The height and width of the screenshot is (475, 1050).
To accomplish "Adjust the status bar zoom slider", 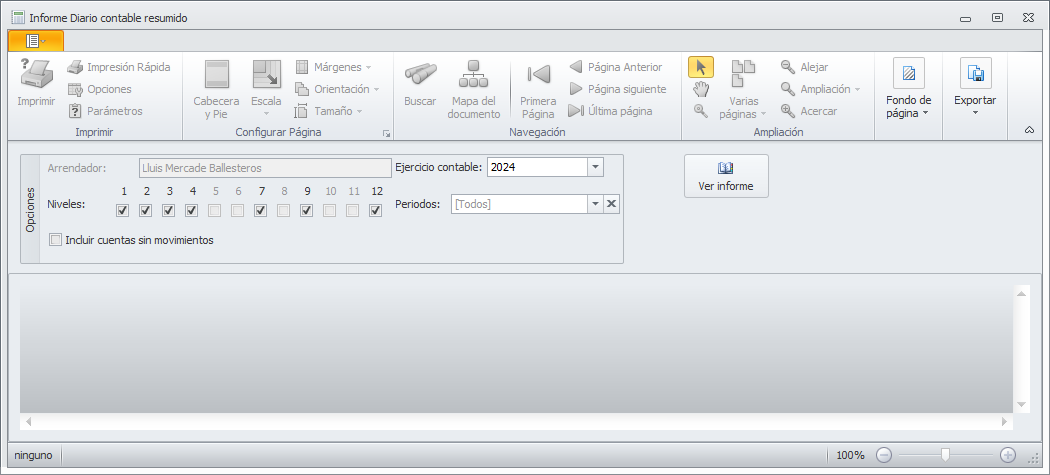I will pos(945,456).
